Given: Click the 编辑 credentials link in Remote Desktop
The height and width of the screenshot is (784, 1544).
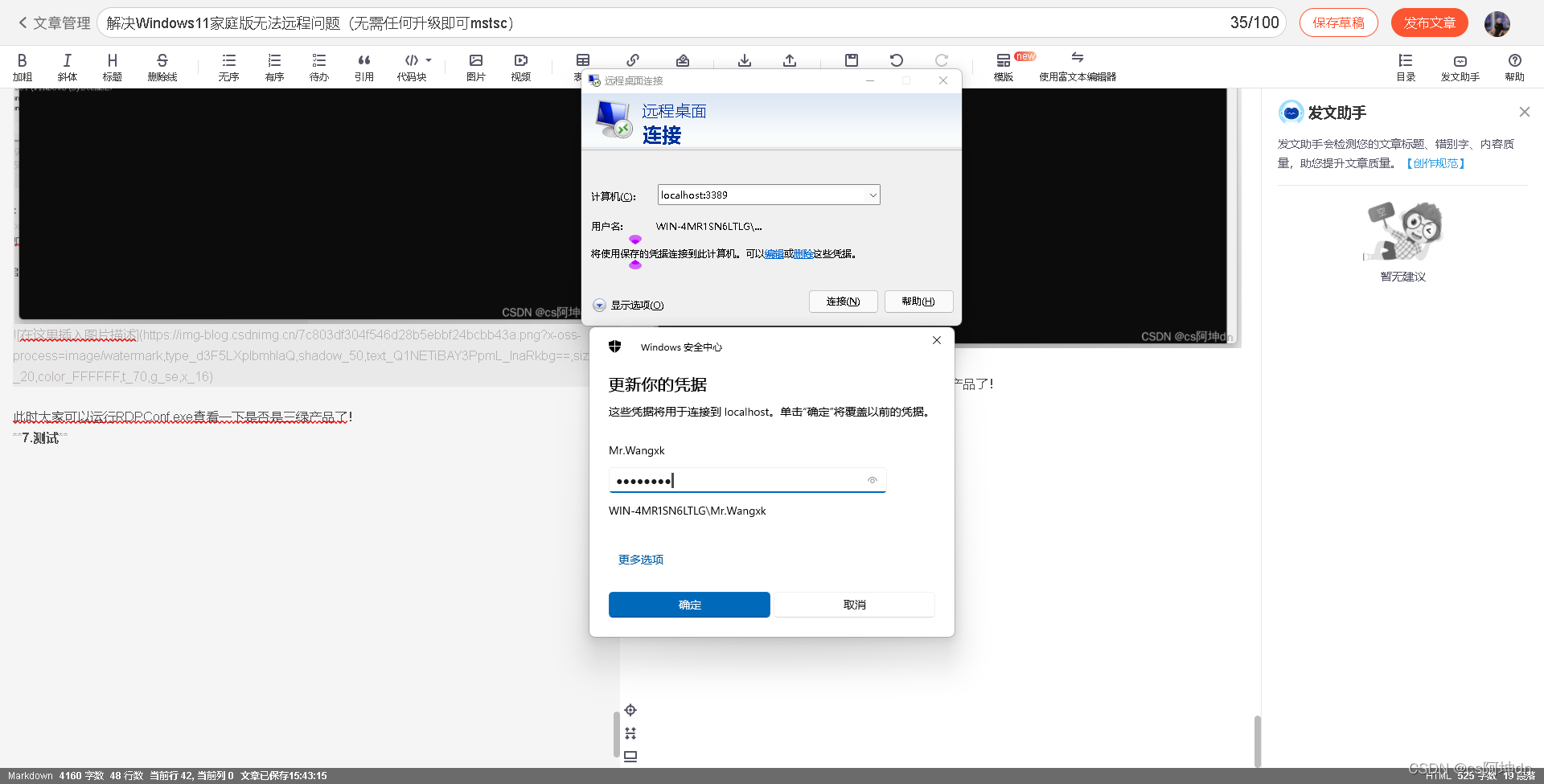Looking at the screenshot, I should pos(774,254).
